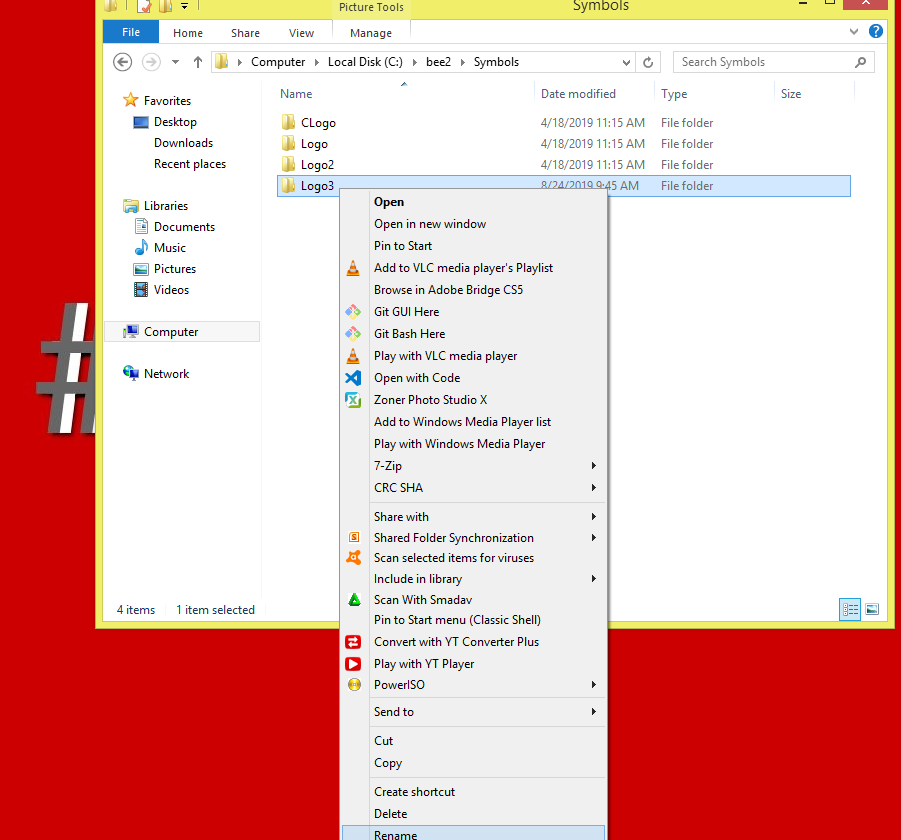Select Documents under Libraries in sidebar

(x=184, y=227)
